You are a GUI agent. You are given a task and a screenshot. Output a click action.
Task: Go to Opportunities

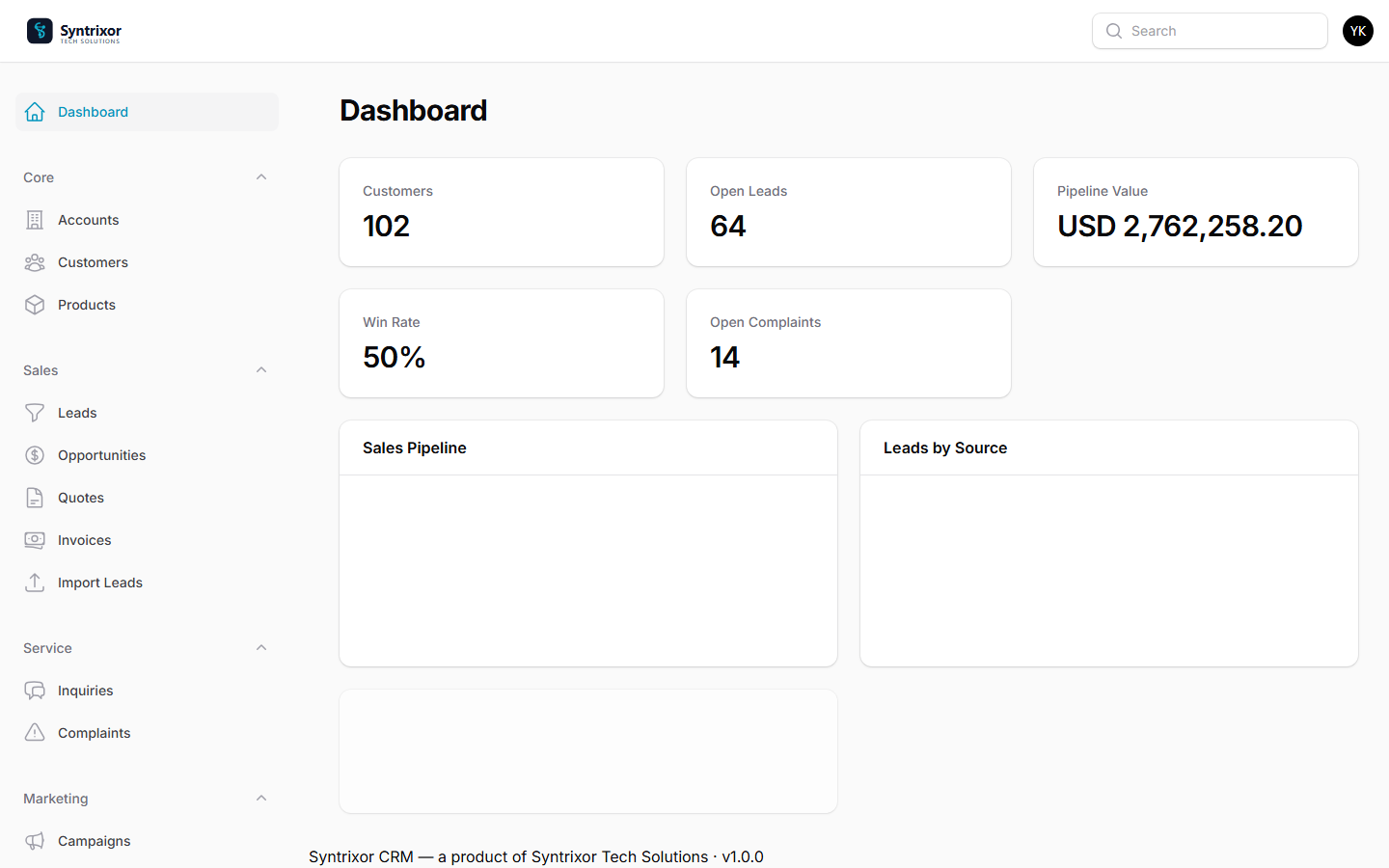click(147, 455)
